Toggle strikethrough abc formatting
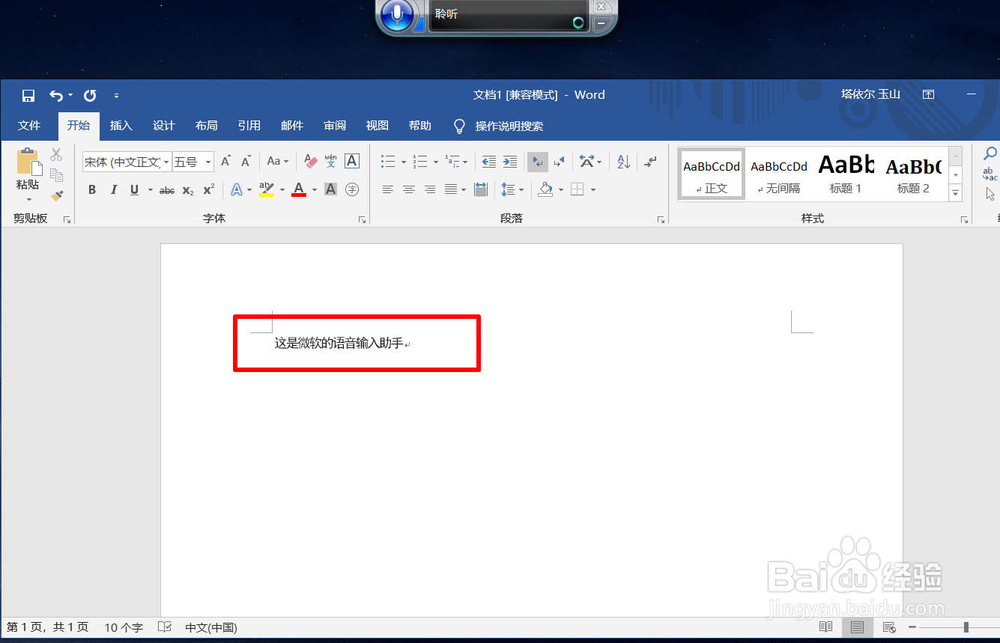This screenshot has height=643, width=1000. (x=166, y=190)
